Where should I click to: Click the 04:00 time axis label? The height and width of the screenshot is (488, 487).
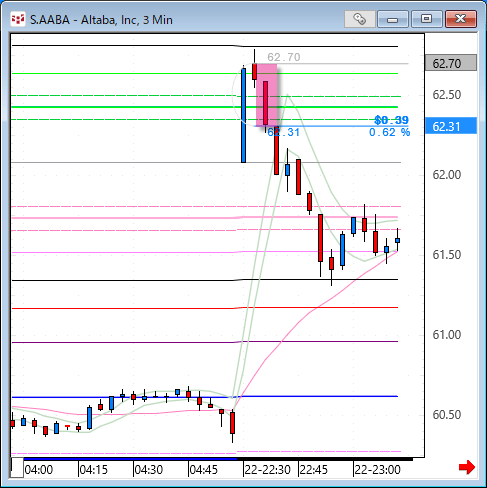click(x=39, y=470)
